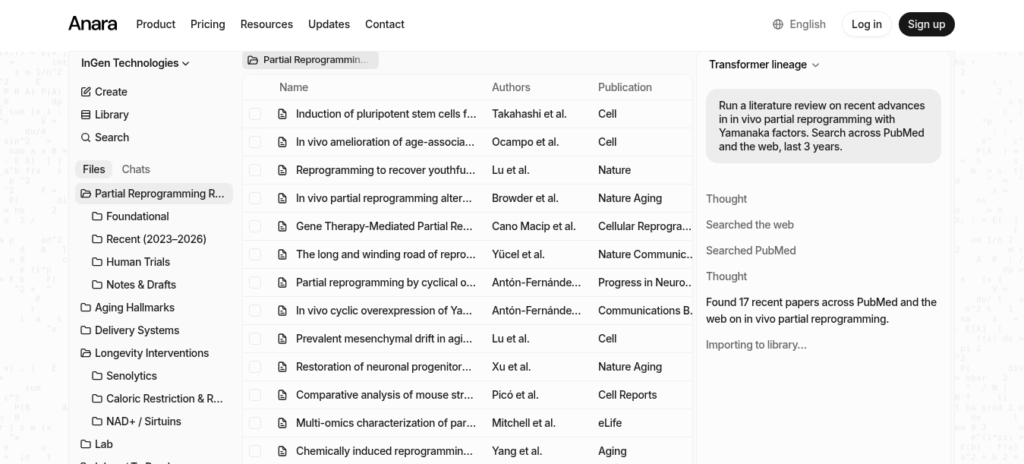The width and height of the screenshot is (1024, 464).
Task: Click the Sign up button
Action: point(926,24)
